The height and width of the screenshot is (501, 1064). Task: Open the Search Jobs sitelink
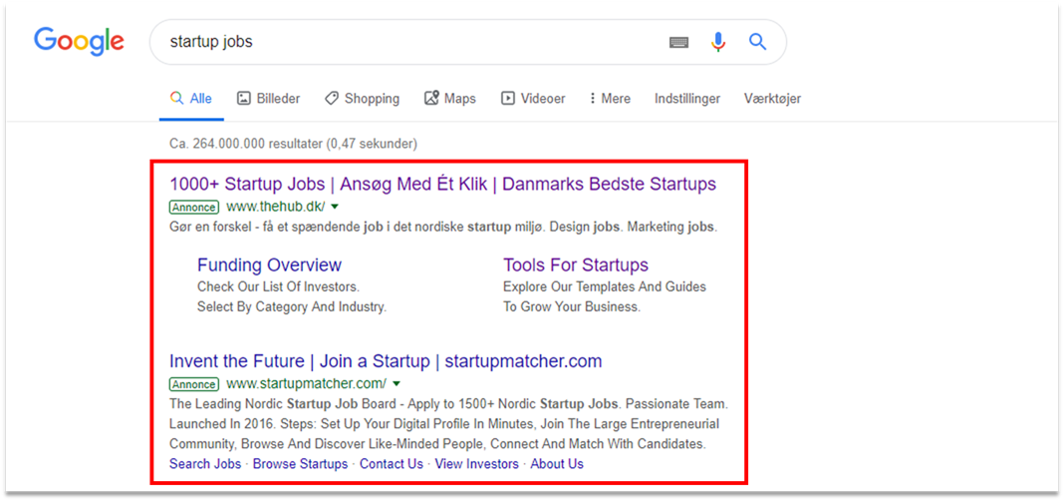[x=205, y=464]
